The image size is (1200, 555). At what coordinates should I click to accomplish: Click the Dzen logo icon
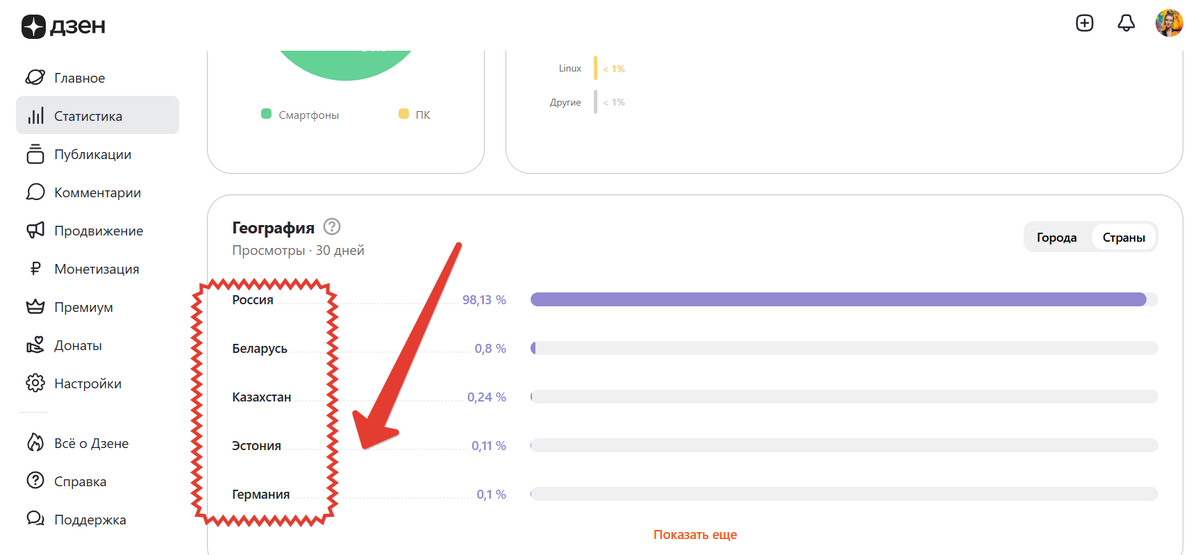34,25
